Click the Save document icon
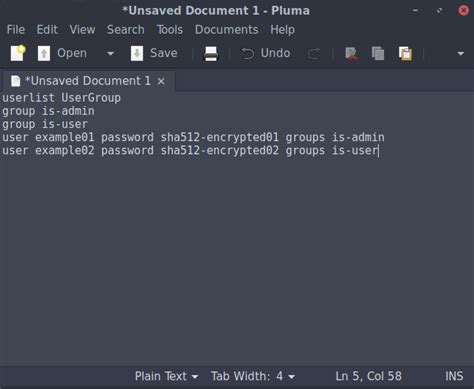This screenshot has width=474, height=389. tap(137, 53)
